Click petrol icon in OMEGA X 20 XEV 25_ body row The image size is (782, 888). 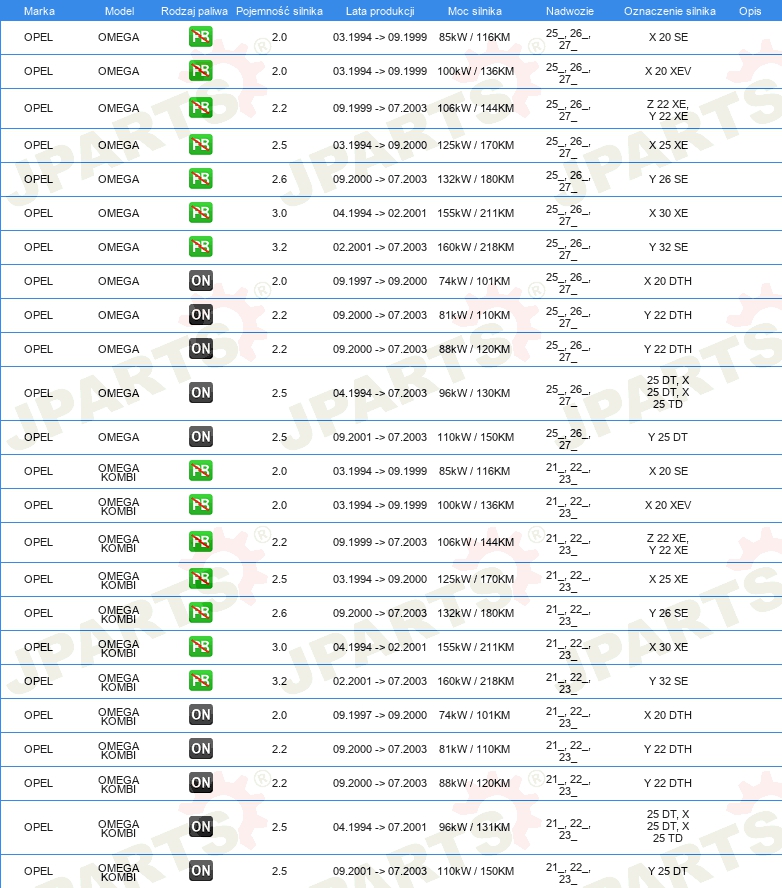click(x=200, y=71)
